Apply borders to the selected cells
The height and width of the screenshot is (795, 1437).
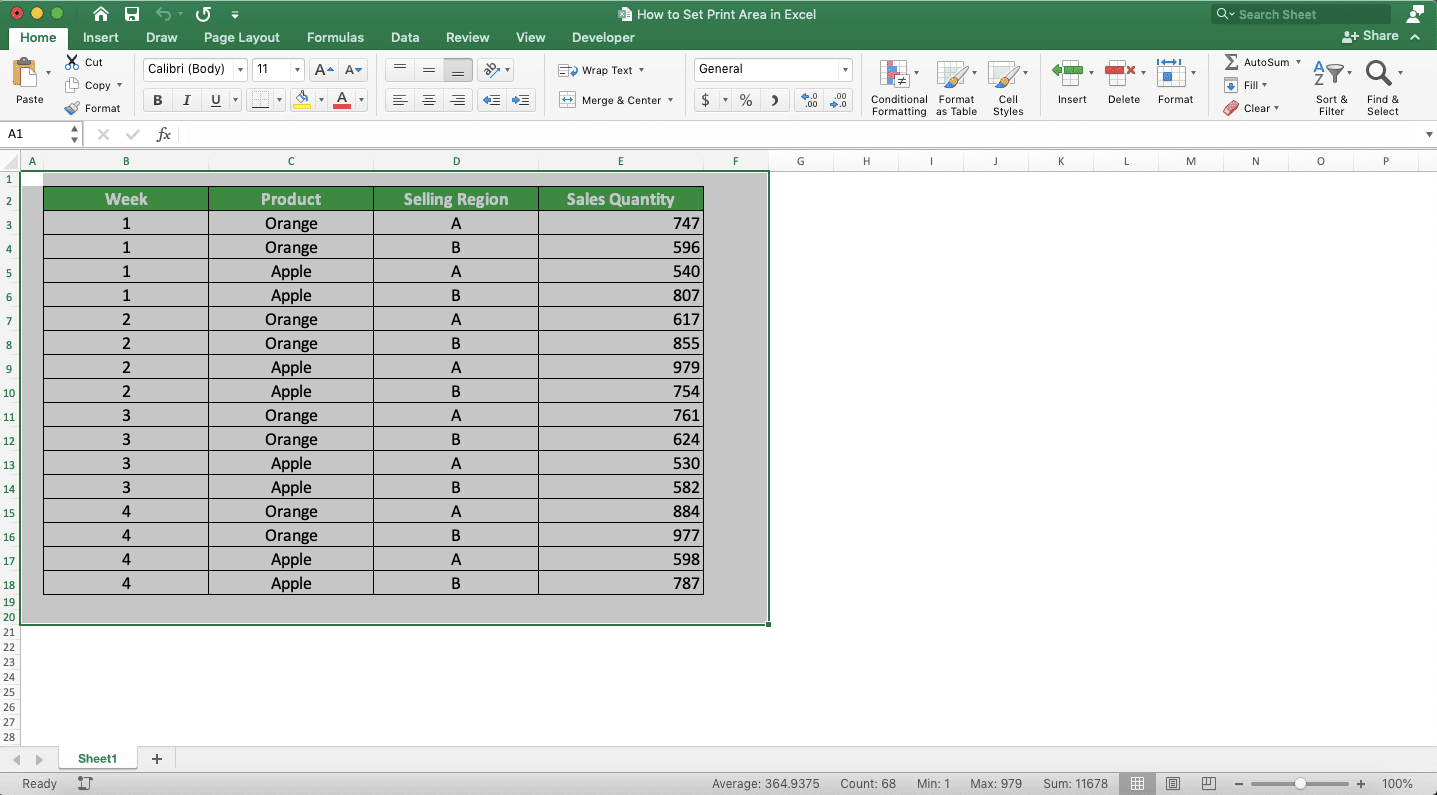pyautogui.click(x=259, y=100)
